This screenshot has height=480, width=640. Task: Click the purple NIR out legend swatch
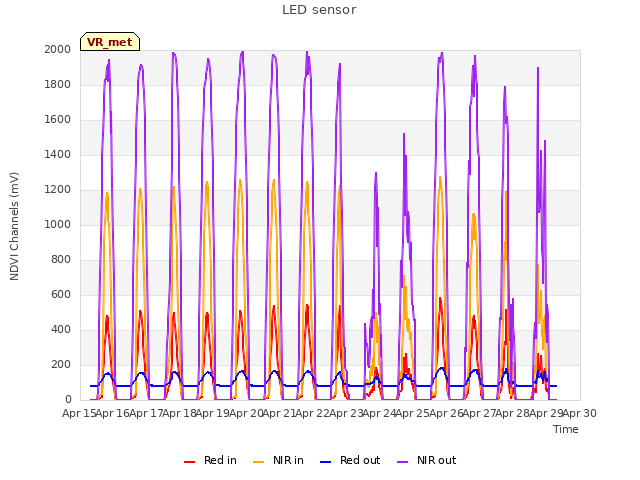(402, 462)
